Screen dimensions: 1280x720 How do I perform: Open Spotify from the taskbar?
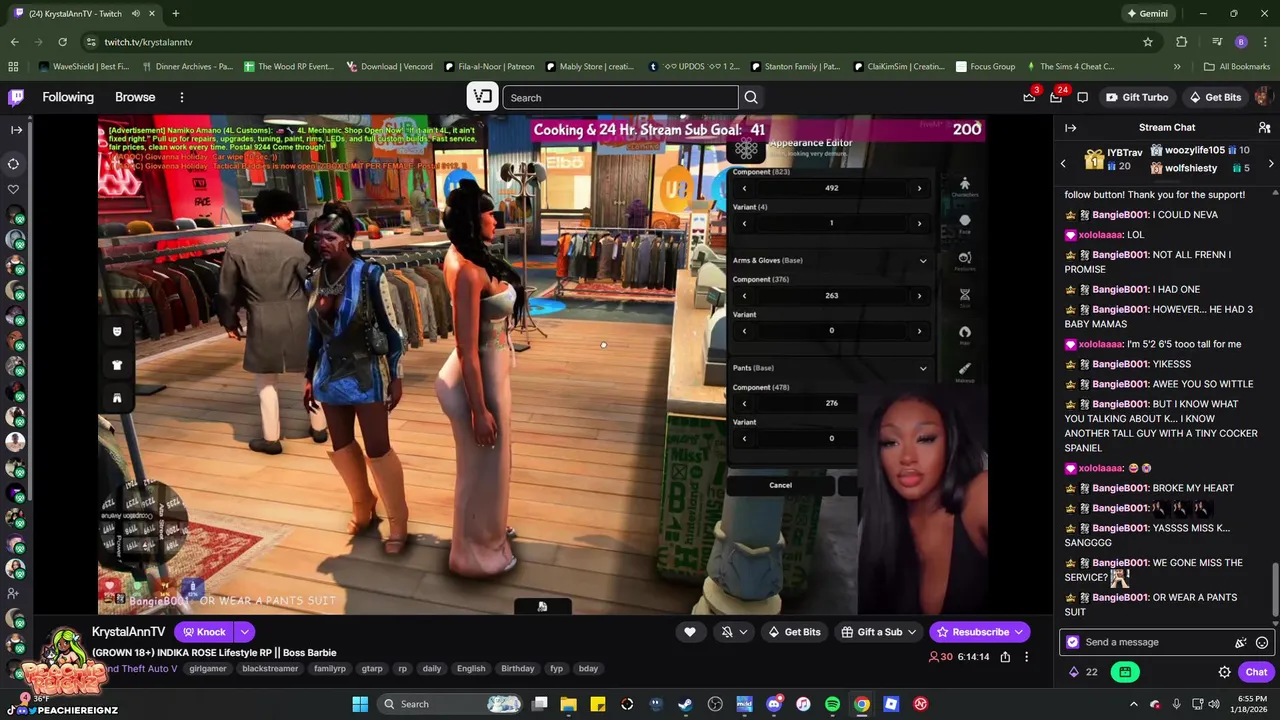(832, 704)
